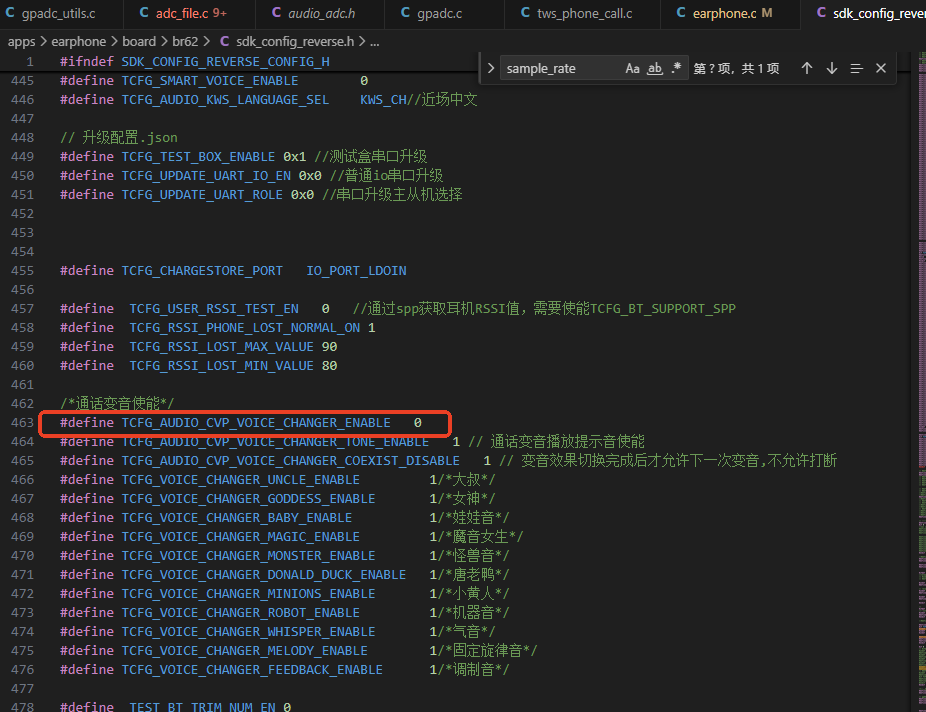Image resolution: width=926 pixels, height=712 pixels.
Task: Click TCFG_UPDATE_UART_ROLE macro name
Action: click(202, 194)
